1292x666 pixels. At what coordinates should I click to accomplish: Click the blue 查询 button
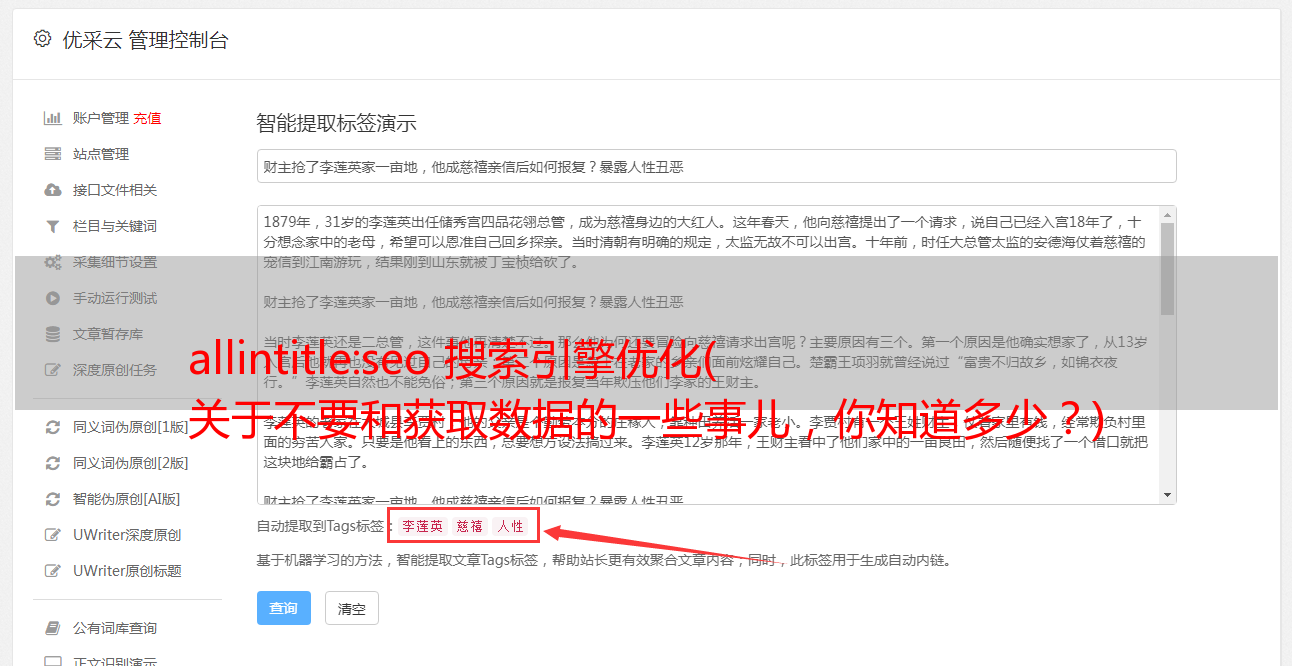284,608
